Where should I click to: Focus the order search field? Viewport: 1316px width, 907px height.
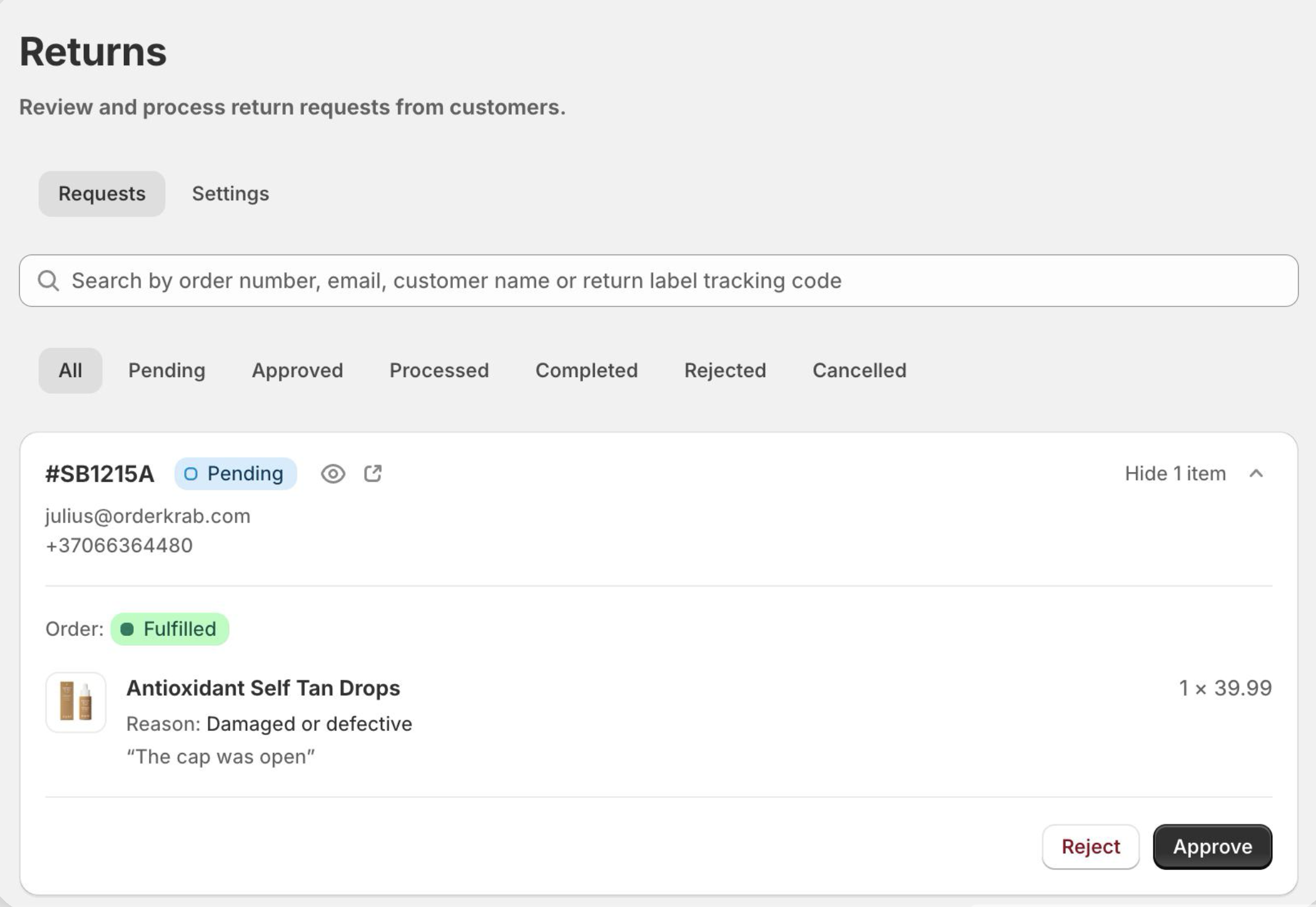[x=659, y=280]
